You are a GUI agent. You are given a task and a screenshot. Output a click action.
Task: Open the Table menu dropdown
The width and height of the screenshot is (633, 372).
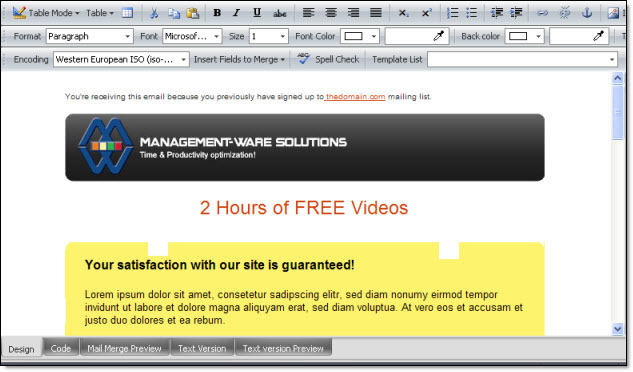click(100, 13)
